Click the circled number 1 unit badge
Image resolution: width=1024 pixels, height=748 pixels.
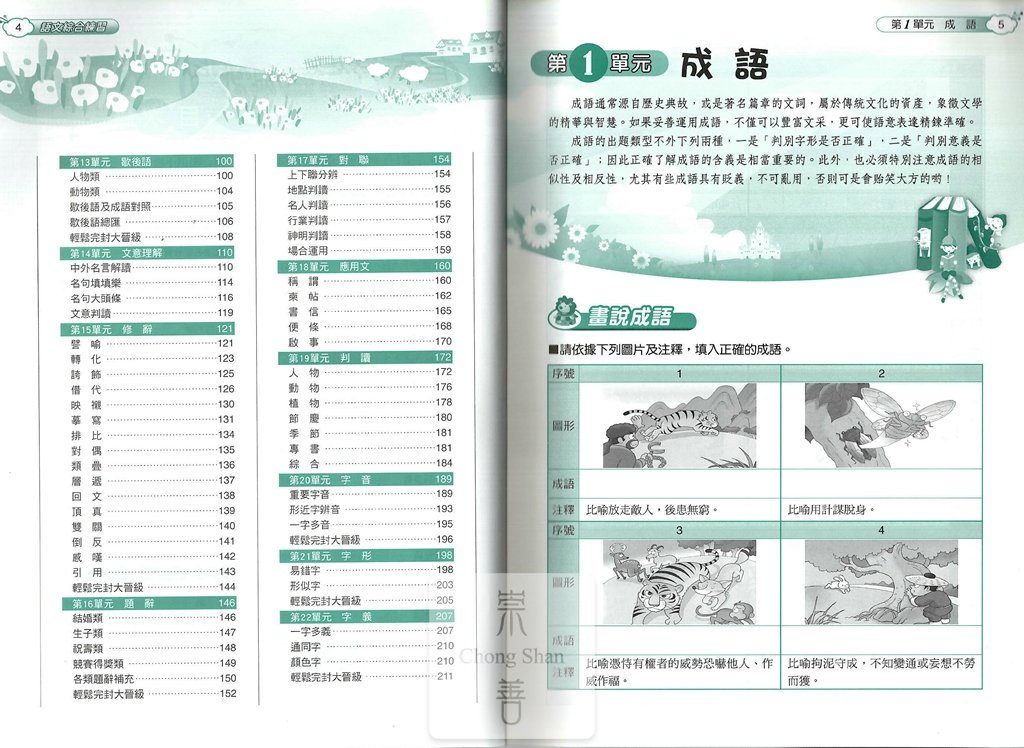coord(588,63)
